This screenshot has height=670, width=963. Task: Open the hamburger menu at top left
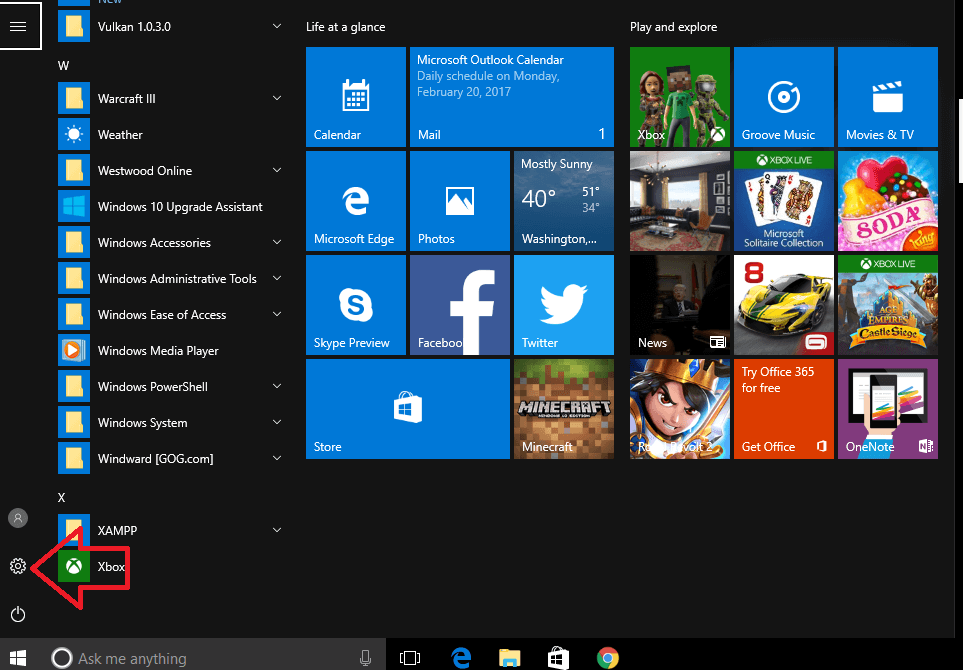click(x=18, y=26)
